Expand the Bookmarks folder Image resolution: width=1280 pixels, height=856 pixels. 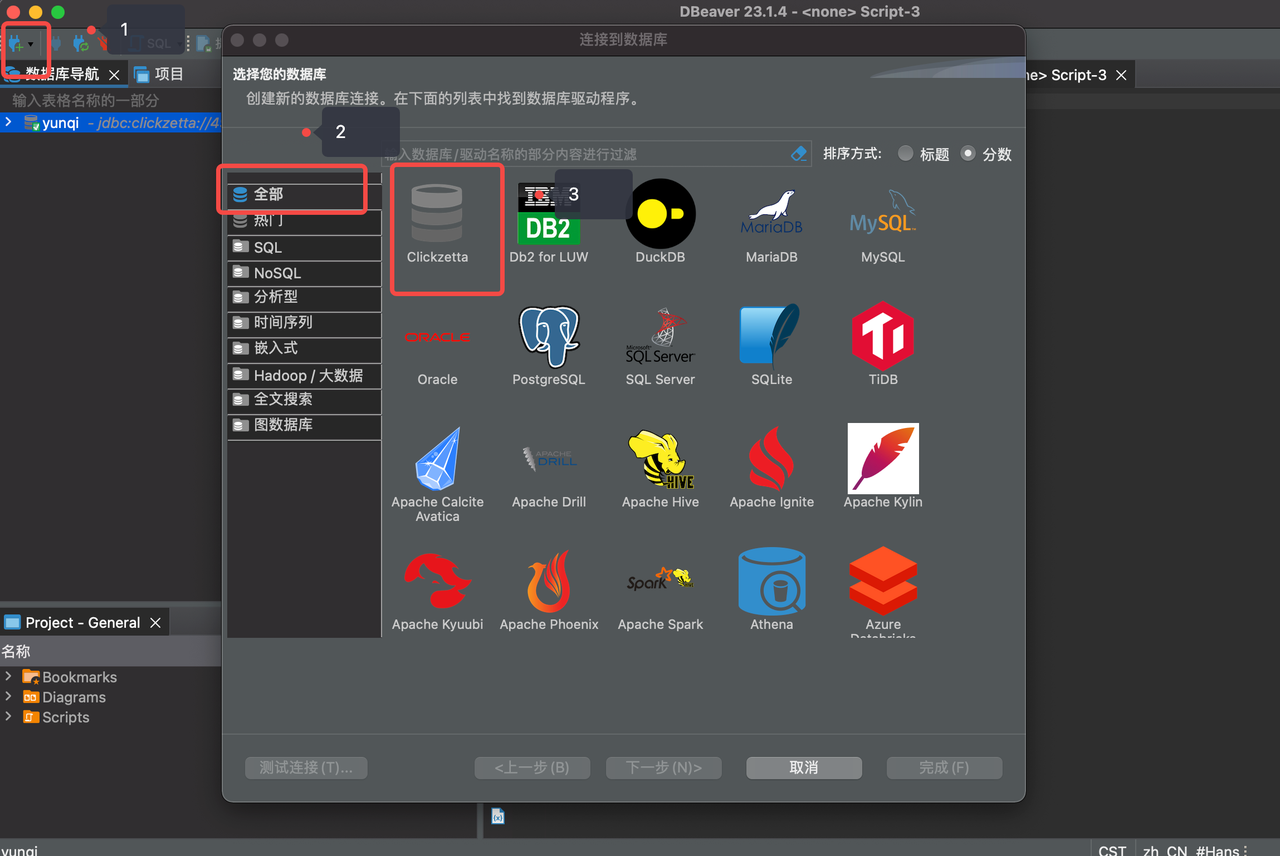click(x=9, y=677)
